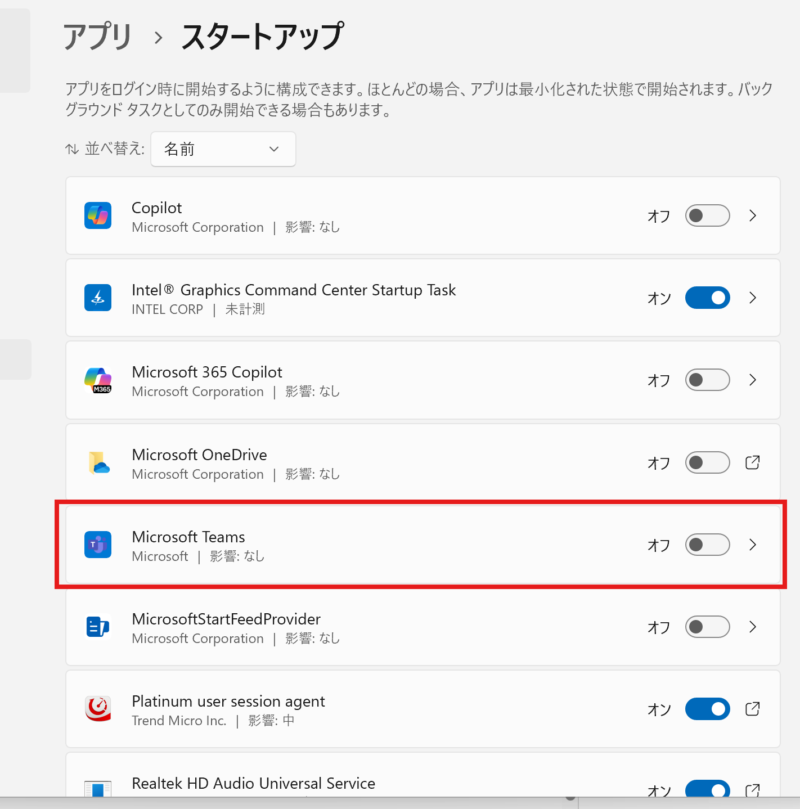This screenshot has width=800, height=809.
Task: Click the スタートアップ page heading
Action: click(x=261, y=37)
